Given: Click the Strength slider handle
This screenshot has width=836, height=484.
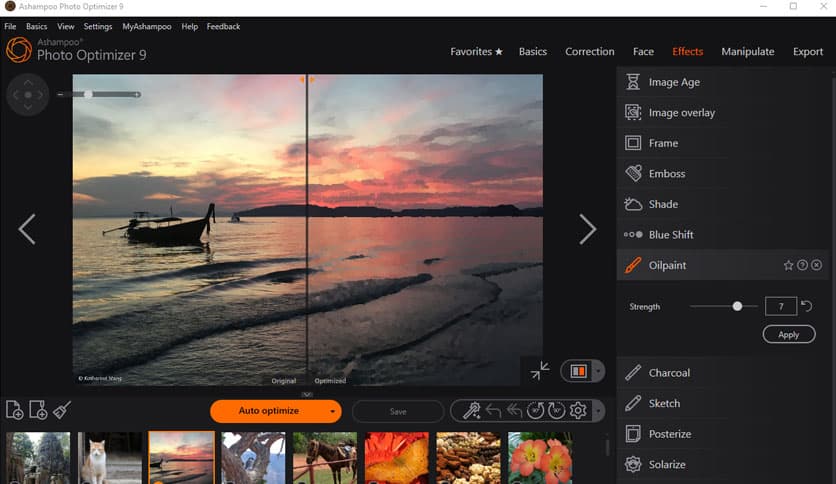Looking at the screenshot, I should (x=737, y=306).
